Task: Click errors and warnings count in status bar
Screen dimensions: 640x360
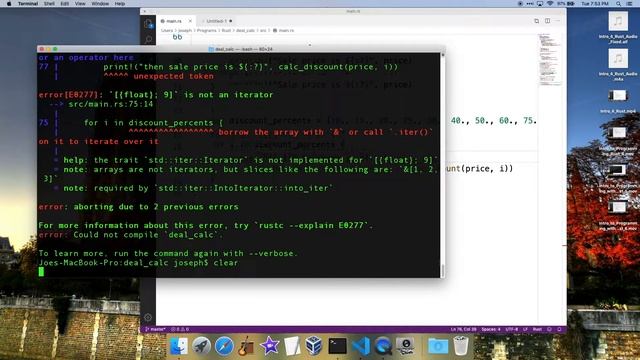Action: click(180, 329)
